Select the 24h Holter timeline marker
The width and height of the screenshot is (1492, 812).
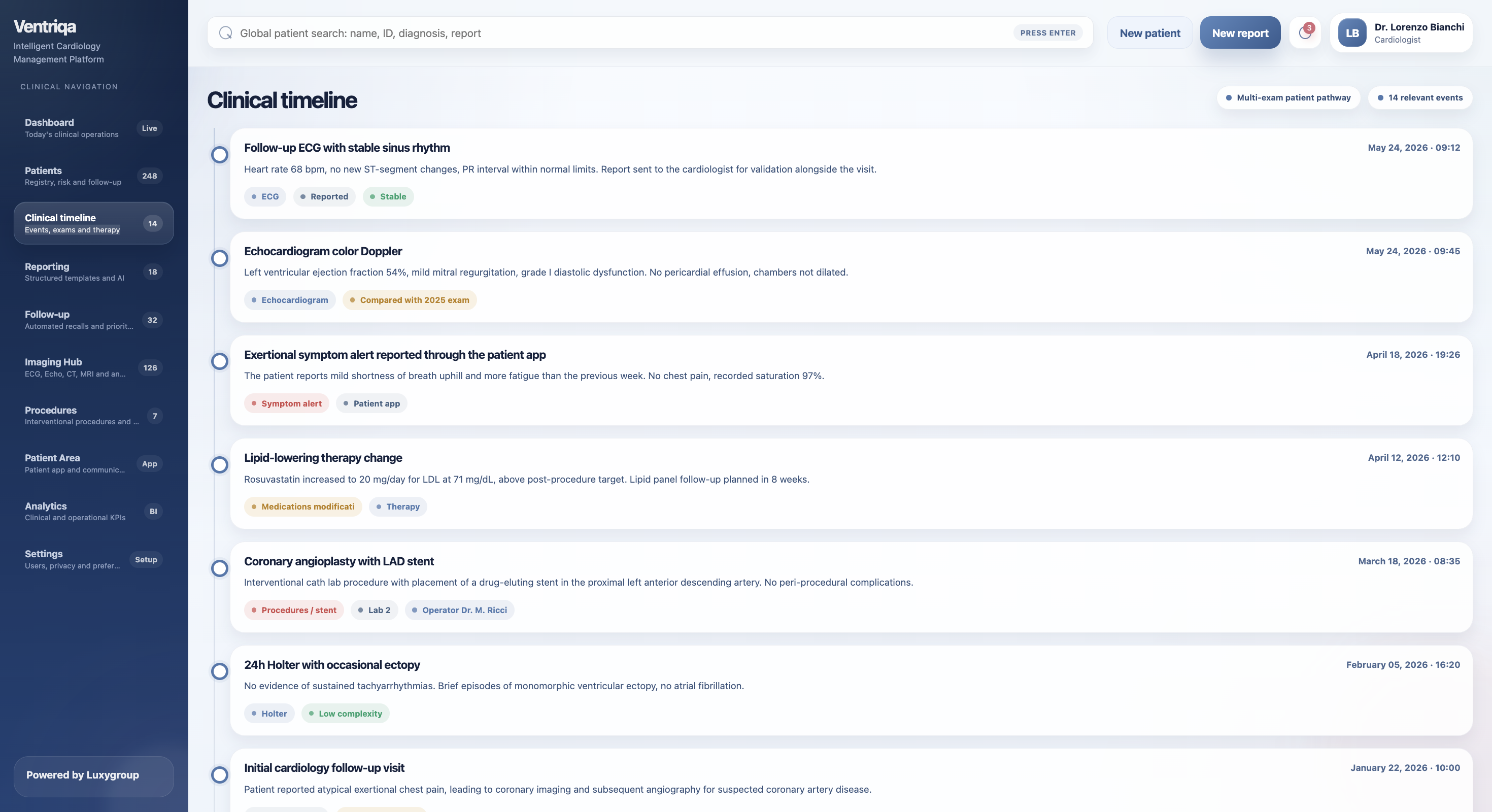coord(220,671)
